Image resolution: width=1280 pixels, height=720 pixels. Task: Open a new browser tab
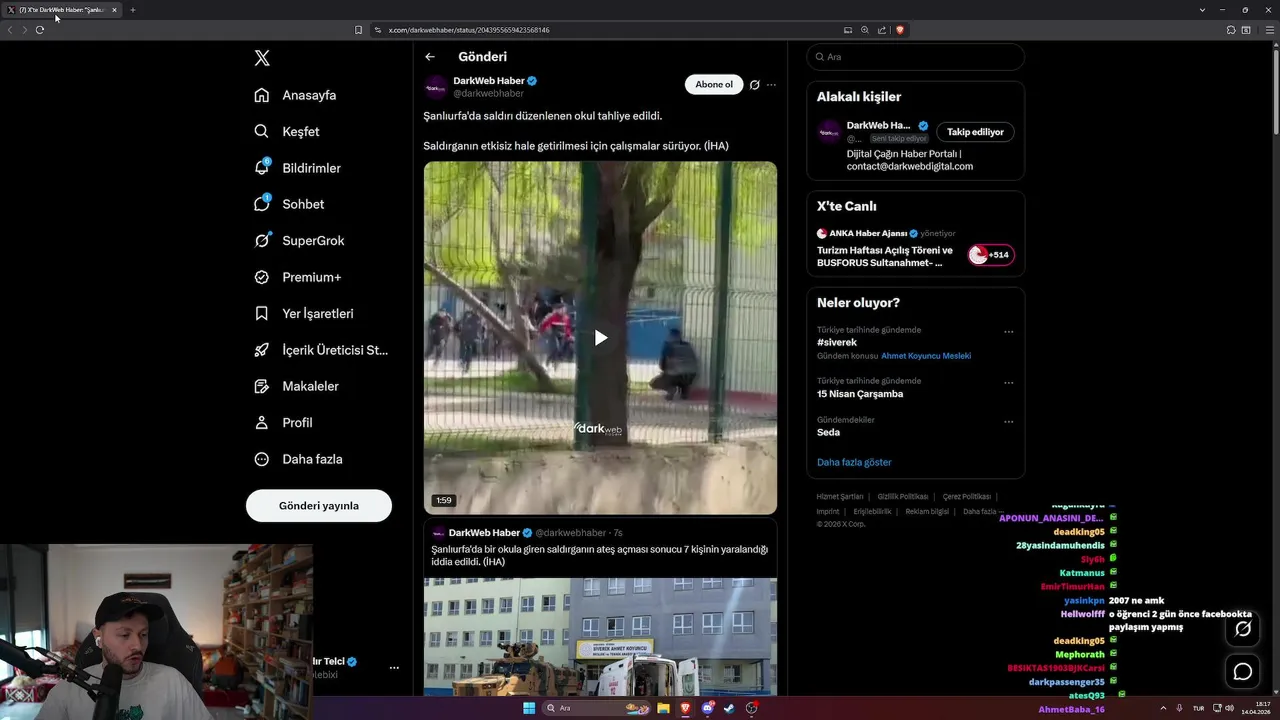pos(132,10)
